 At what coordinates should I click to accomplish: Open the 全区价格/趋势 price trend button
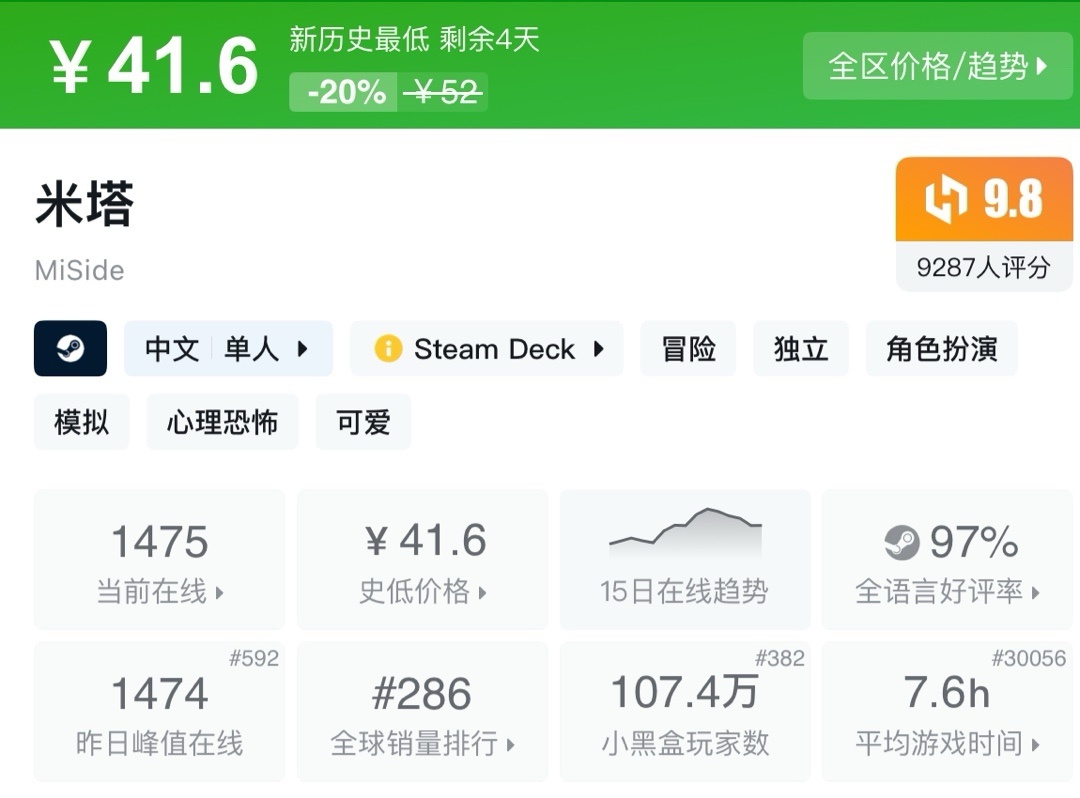(x=937, y=66)
